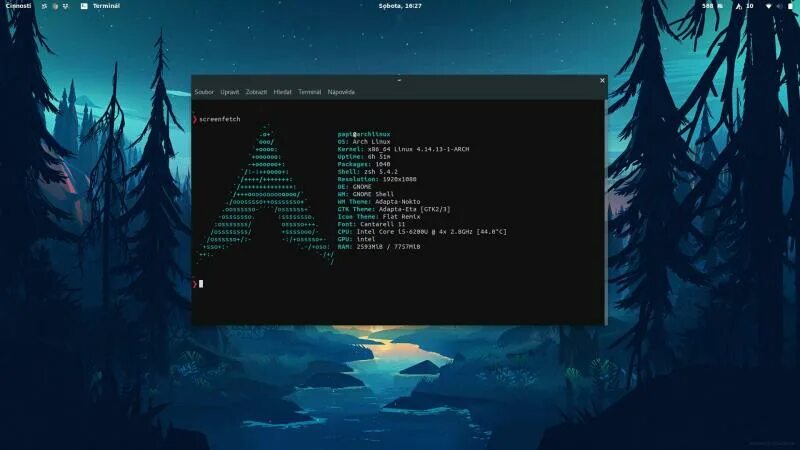Open the Soubor menu
This screenshot has height=450, width=800.
pos(204,92)
